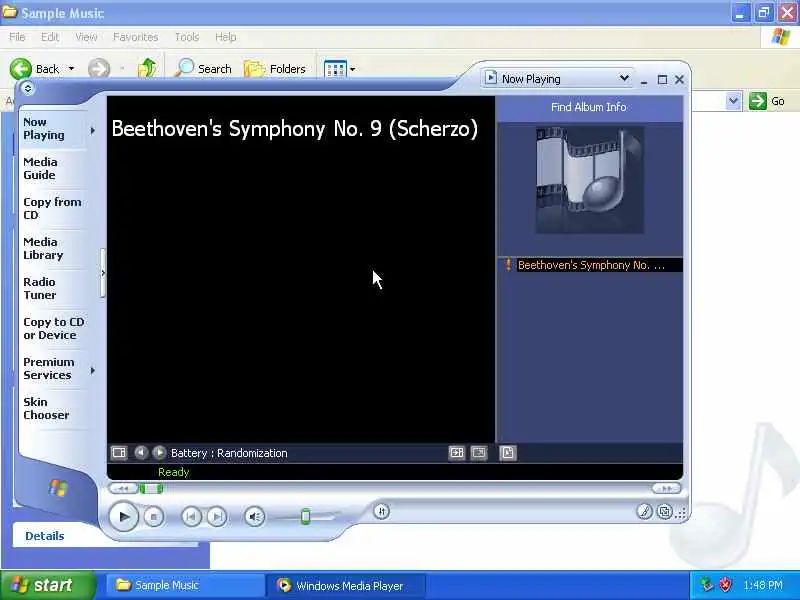The width and height of the screenshot is (800, 600).
Task: Click the Go button in Explorer
Action: coord(767,101)
